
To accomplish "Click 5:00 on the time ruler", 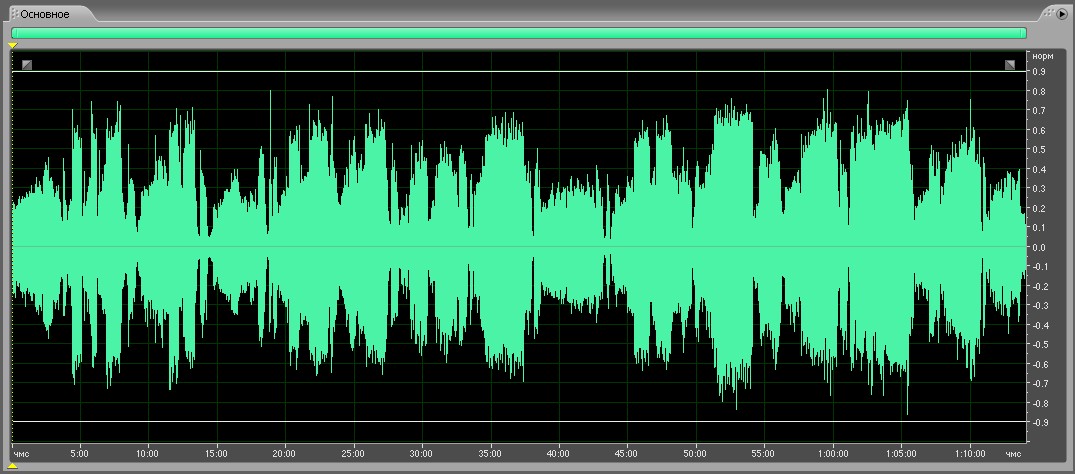I will pyautogui.click(x=80, y=452).
